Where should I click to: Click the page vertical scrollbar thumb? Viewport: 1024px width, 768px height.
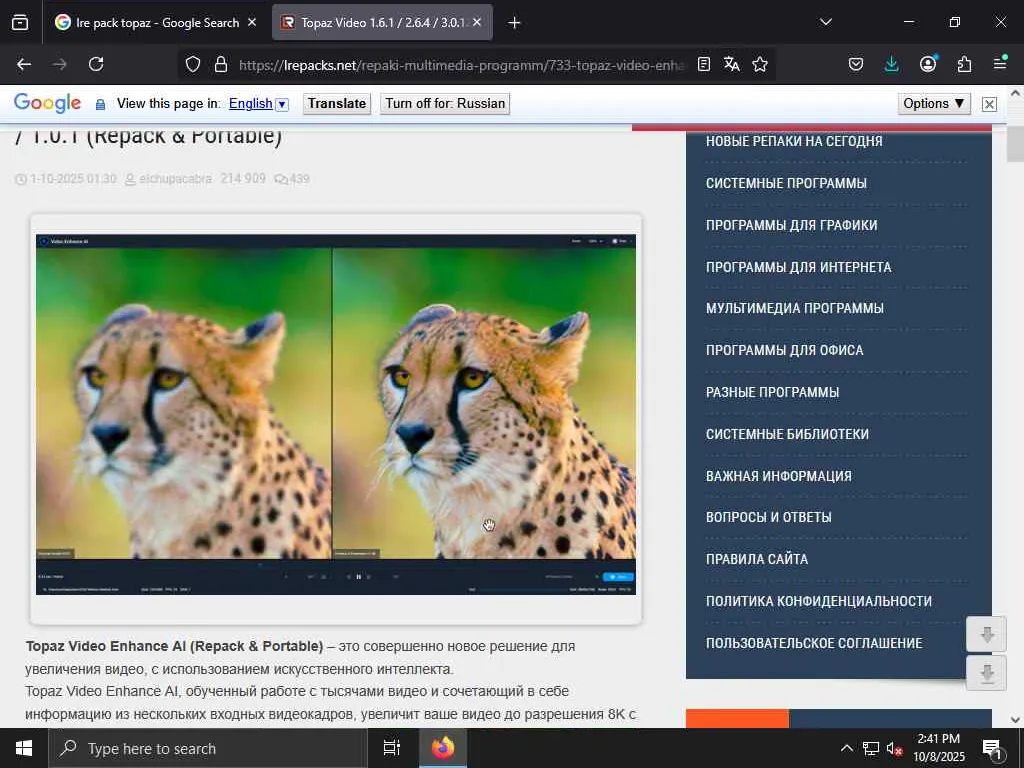click(x=1015, y=144)
